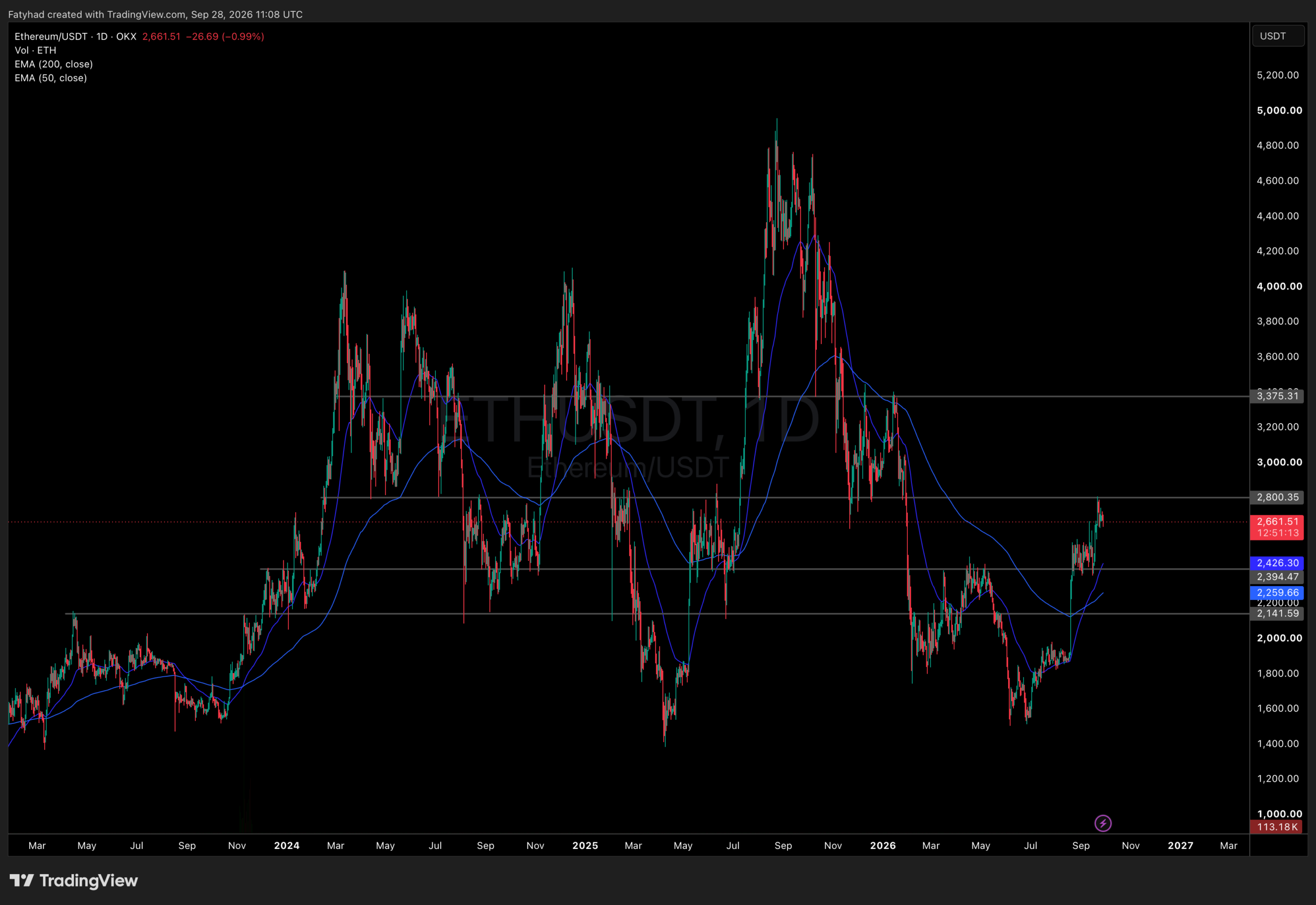Click the 2,141.59 price label
The height and width of the screenshot is (905, 1316).
pos(1277,613)
